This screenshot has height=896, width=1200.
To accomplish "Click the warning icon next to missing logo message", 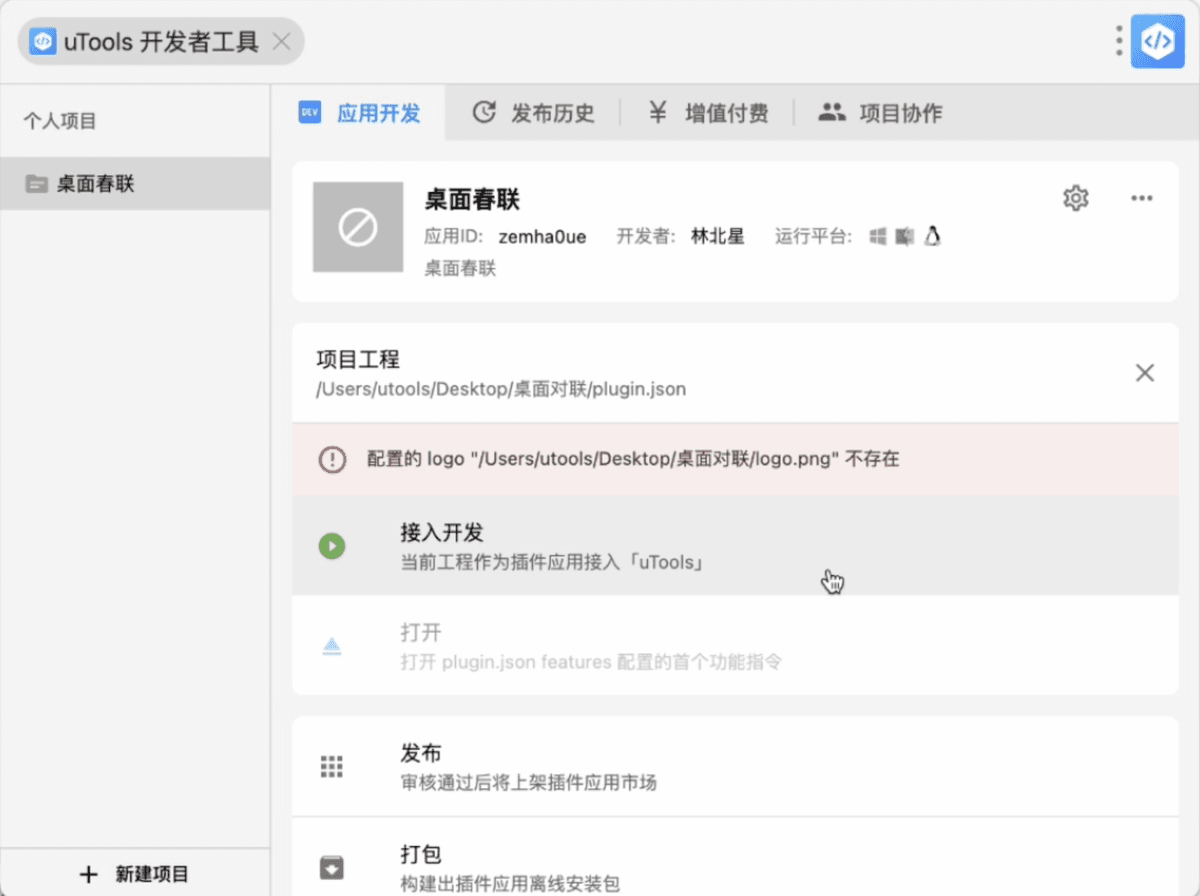I will pyautogui.click(x=332, y=459).
